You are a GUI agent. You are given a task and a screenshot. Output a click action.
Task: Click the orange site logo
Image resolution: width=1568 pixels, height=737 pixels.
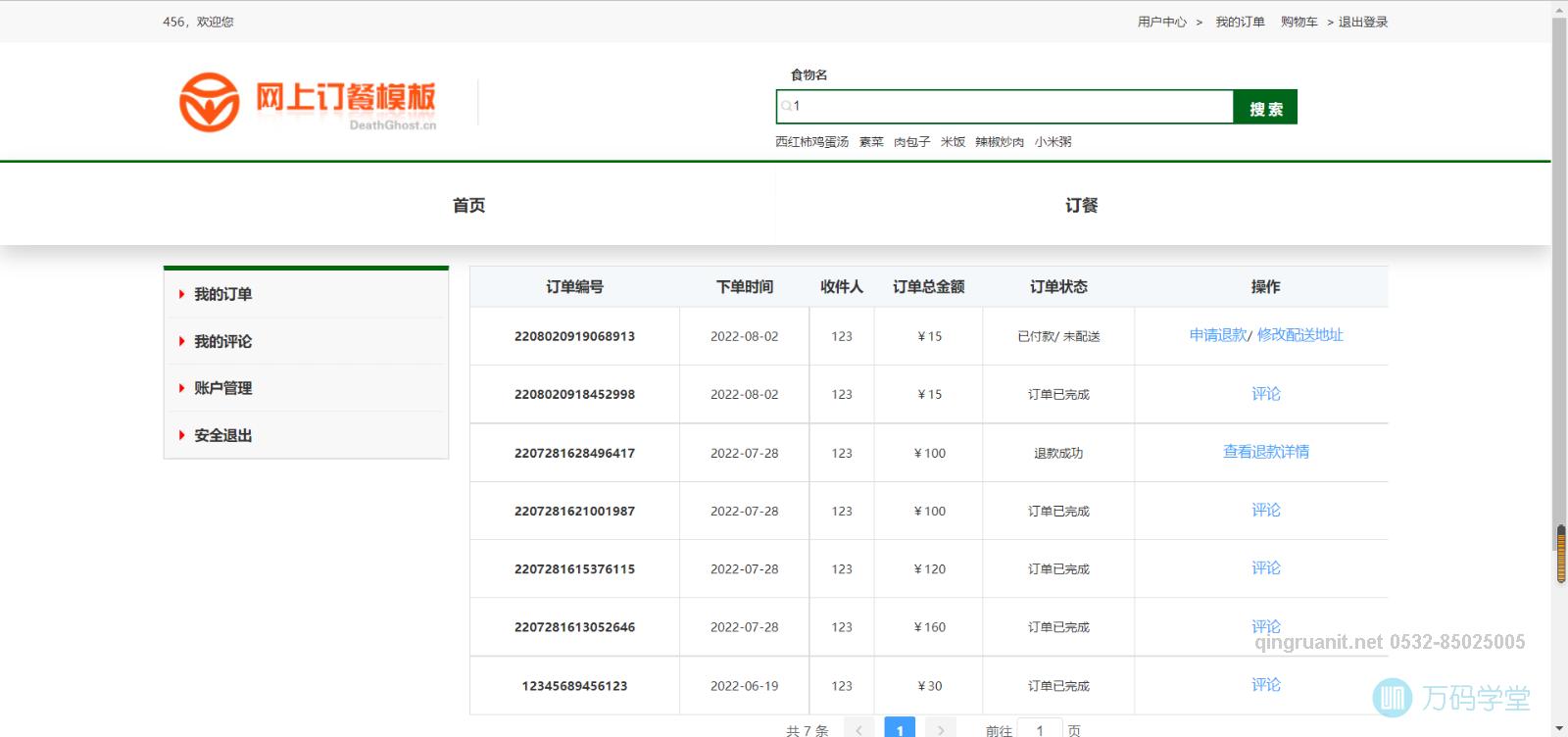point(307,101)
